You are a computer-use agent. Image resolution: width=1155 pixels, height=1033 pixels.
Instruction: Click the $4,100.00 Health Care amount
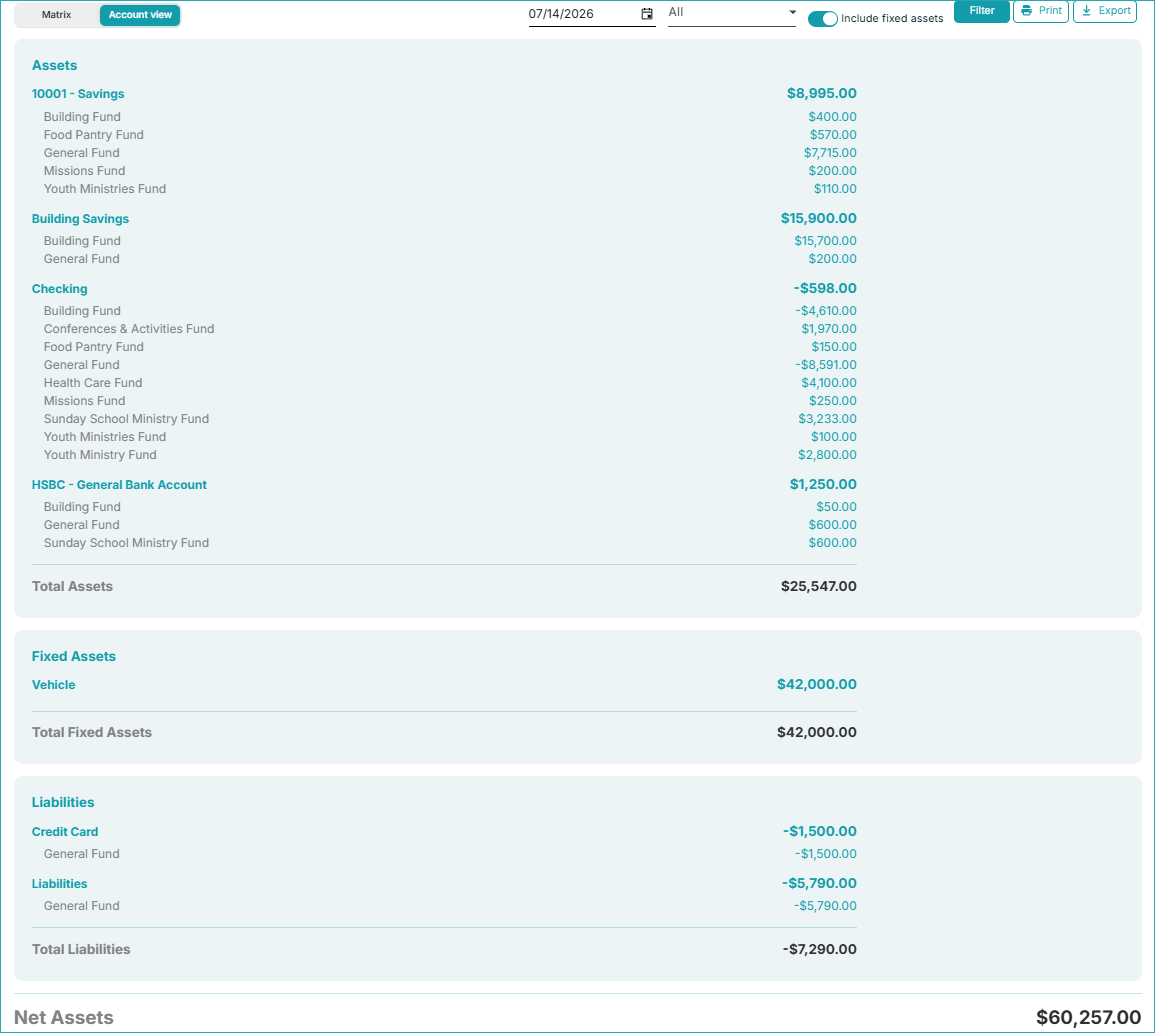point(829,383)
